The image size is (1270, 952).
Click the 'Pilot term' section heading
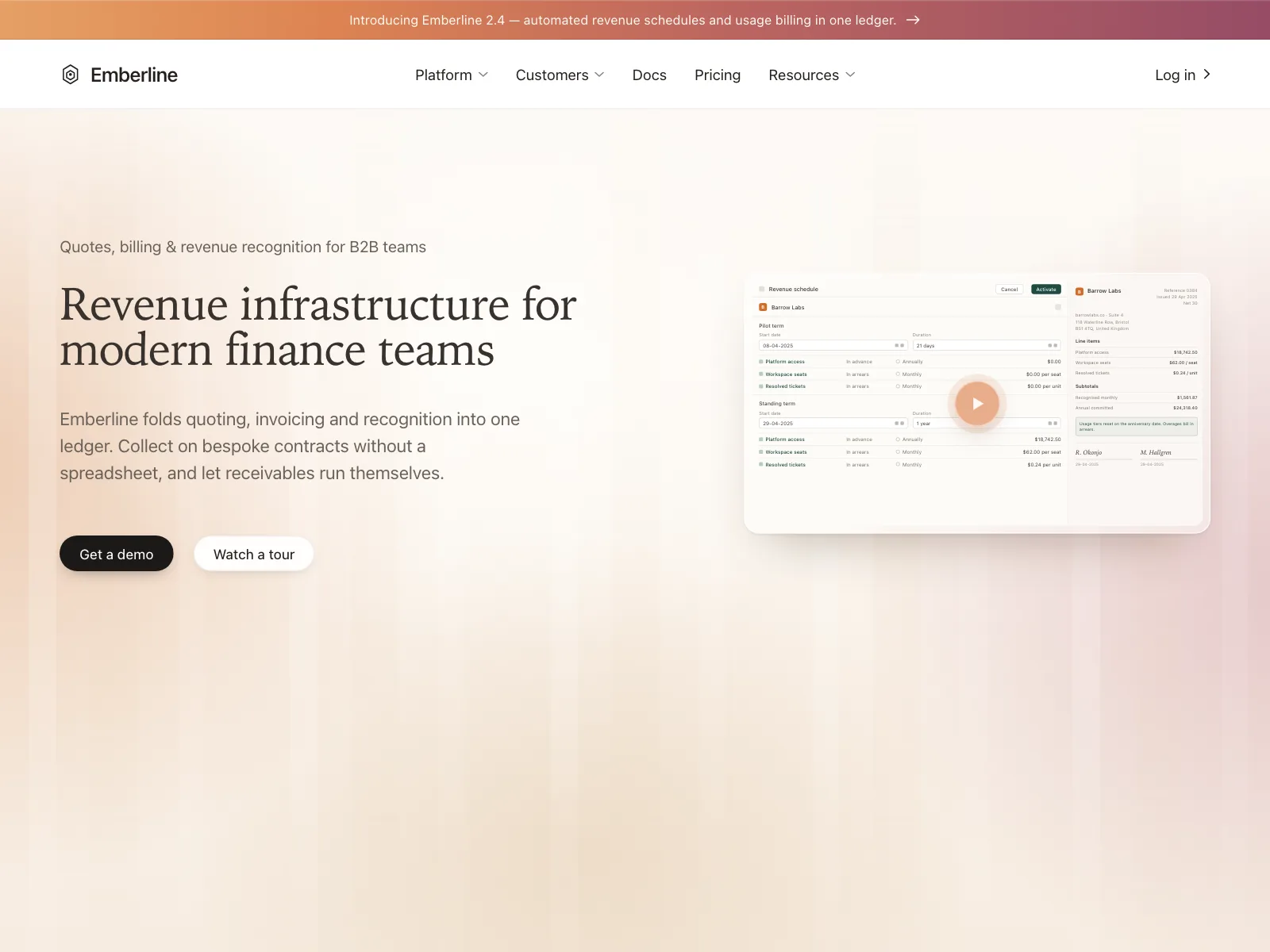[772, 326]
